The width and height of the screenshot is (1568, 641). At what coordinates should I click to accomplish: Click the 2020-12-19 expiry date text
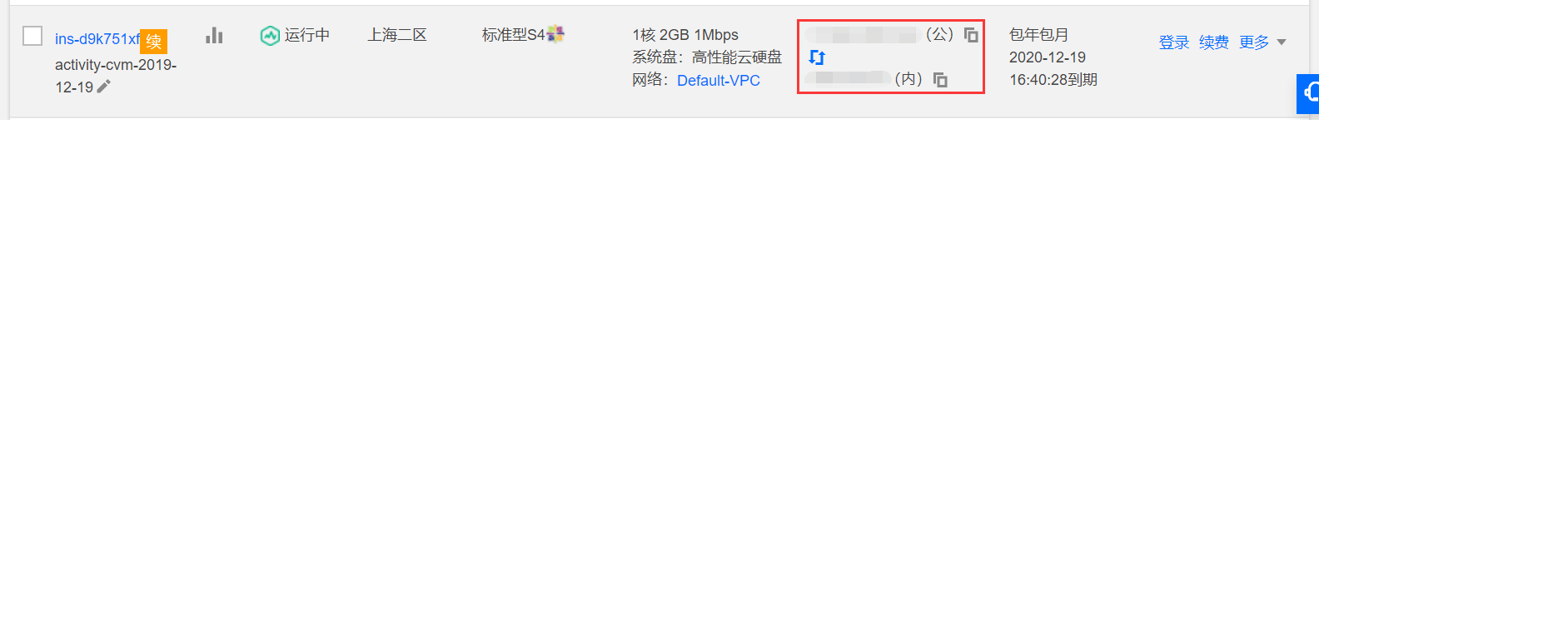click(x=1048, y=57)
